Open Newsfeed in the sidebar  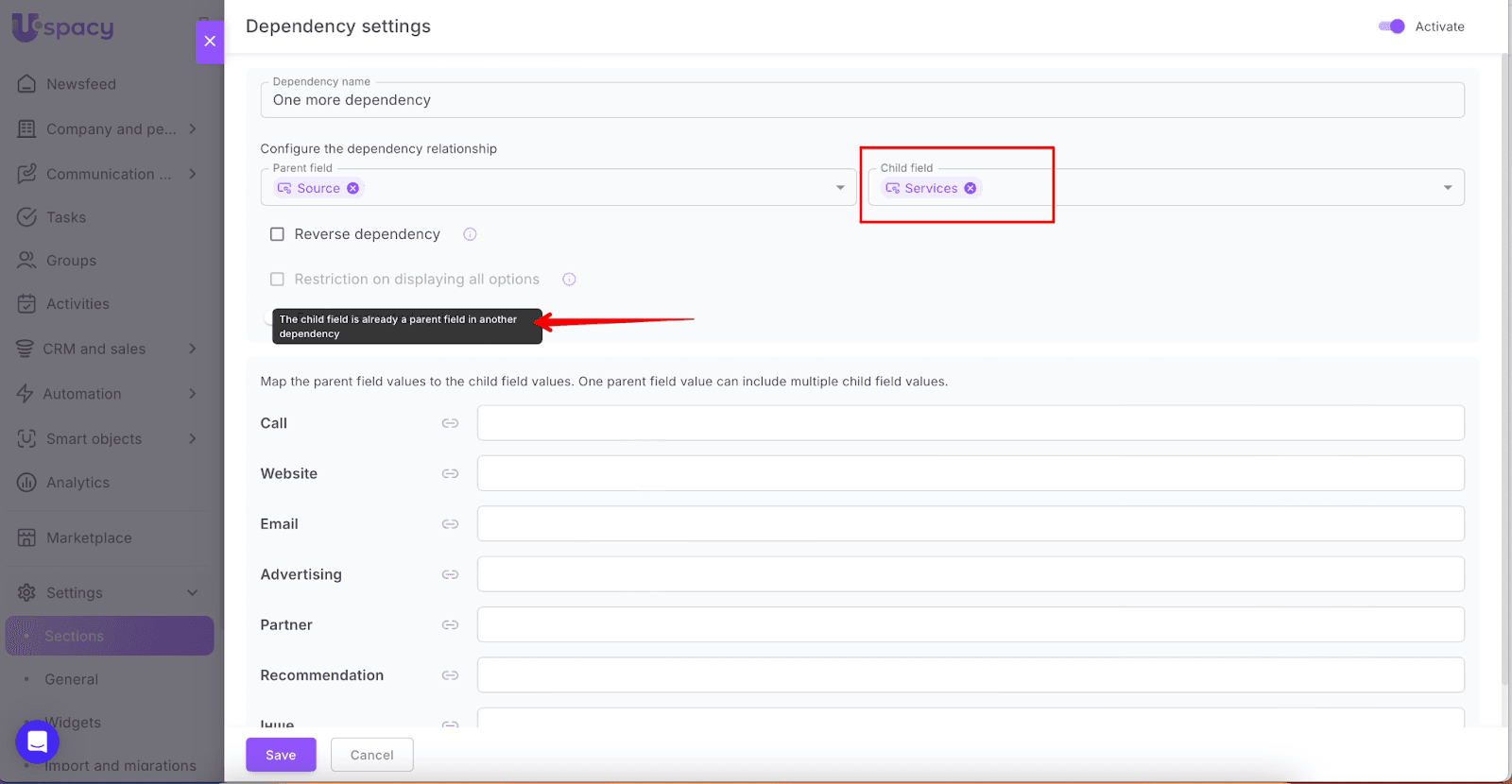coord(81,84)
